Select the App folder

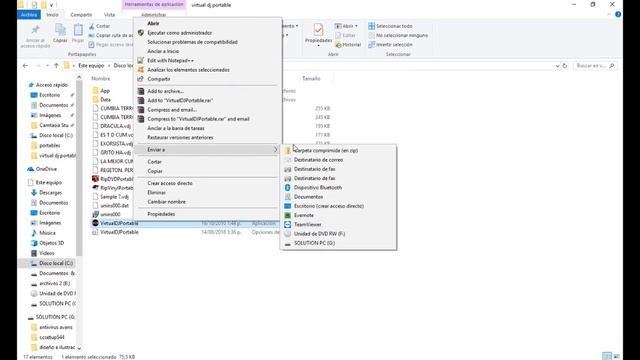[x=105, y=91]
